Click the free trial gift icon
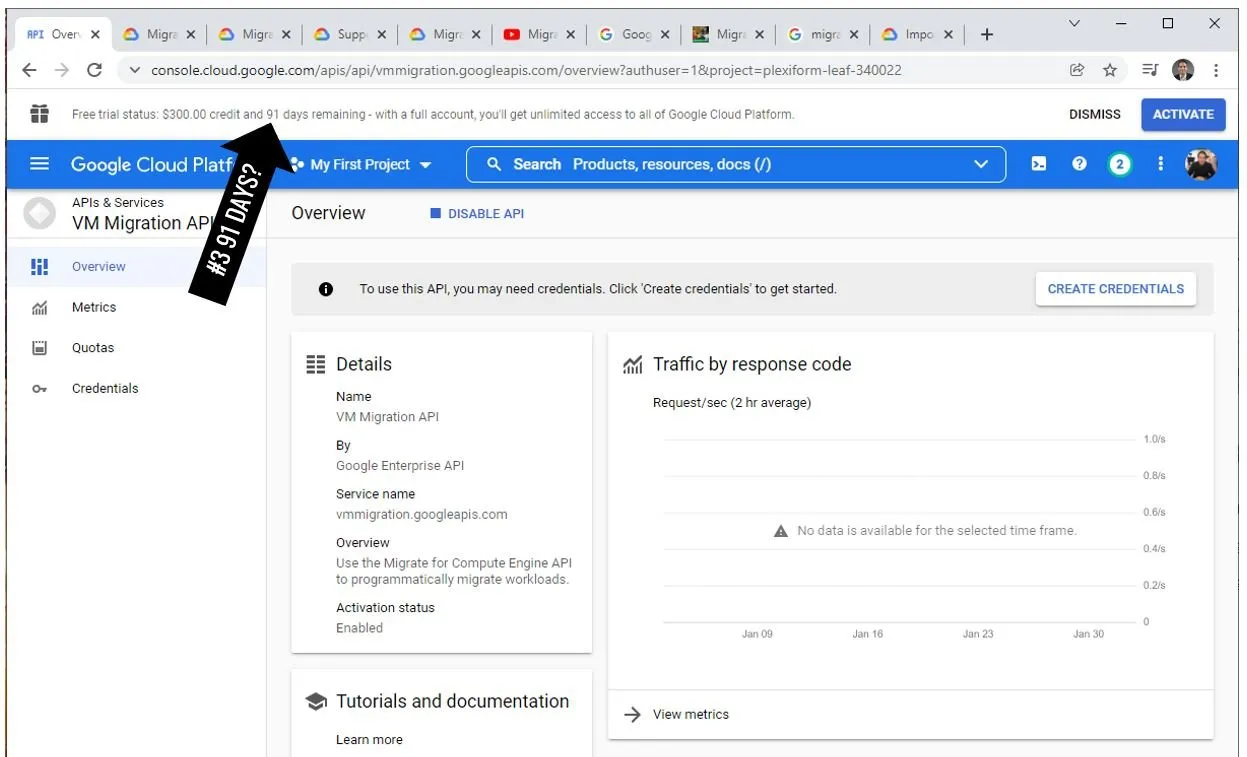Image resolution: width=1247 pixels, height=757 pixels. pos(39,114)
